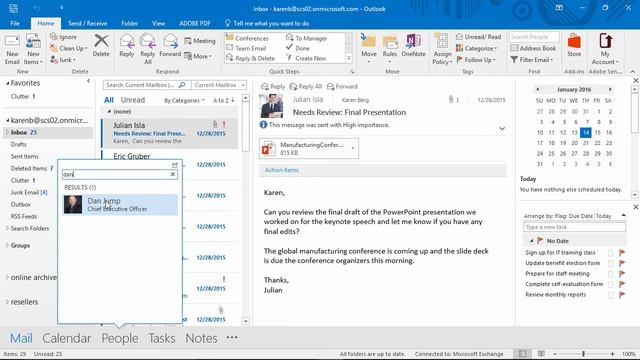Open the File tab
This screenshot has width=640, height=360.
click(15, 23)
